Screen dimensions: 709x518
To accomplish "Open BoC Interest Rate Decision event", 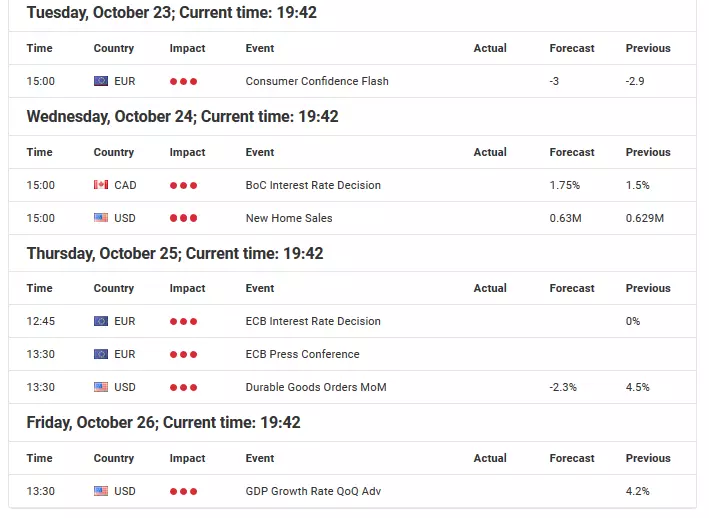I will (x=313, y=185).
